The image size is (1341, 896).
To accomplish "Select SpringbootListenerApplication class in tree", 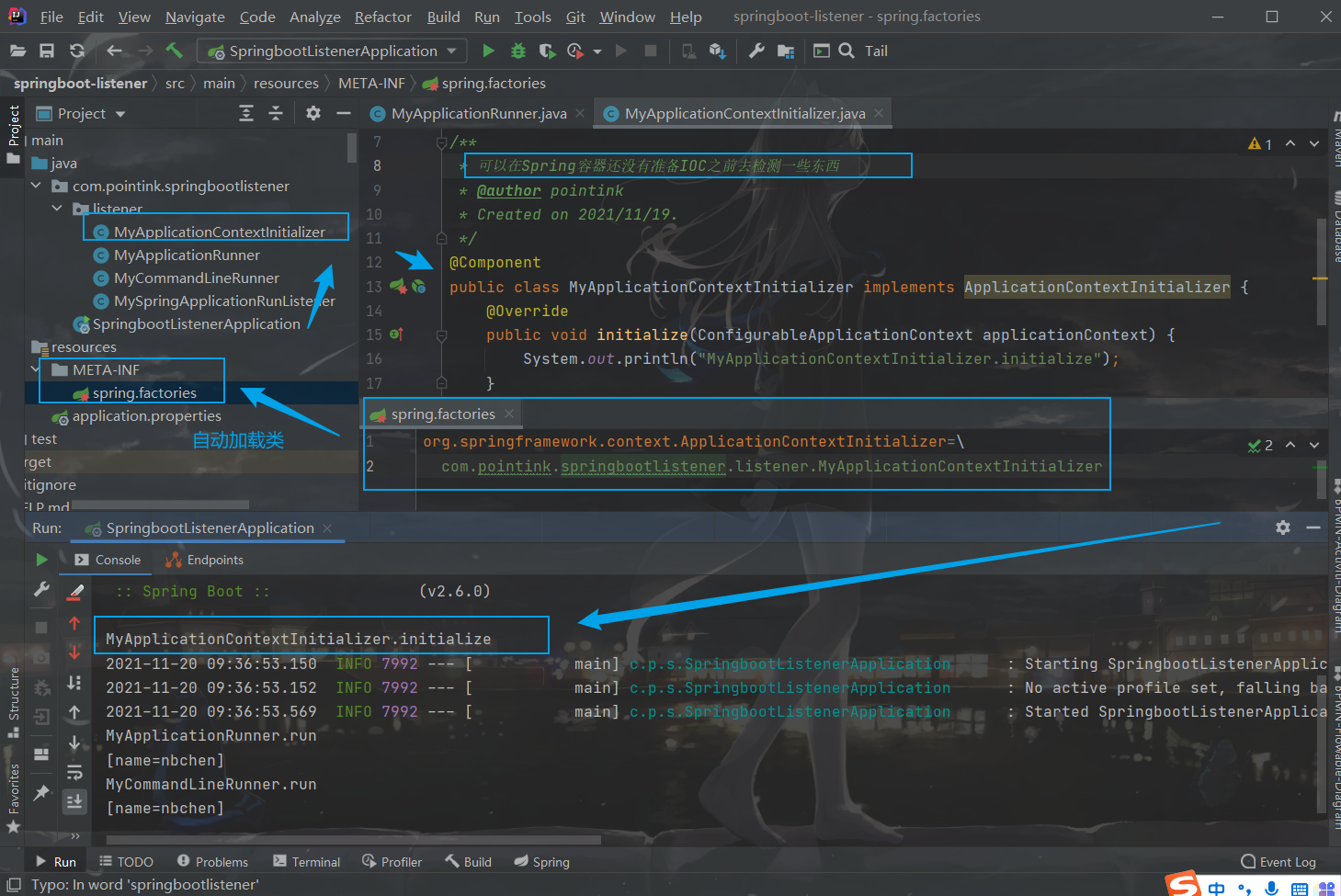I will coord(196,323).
